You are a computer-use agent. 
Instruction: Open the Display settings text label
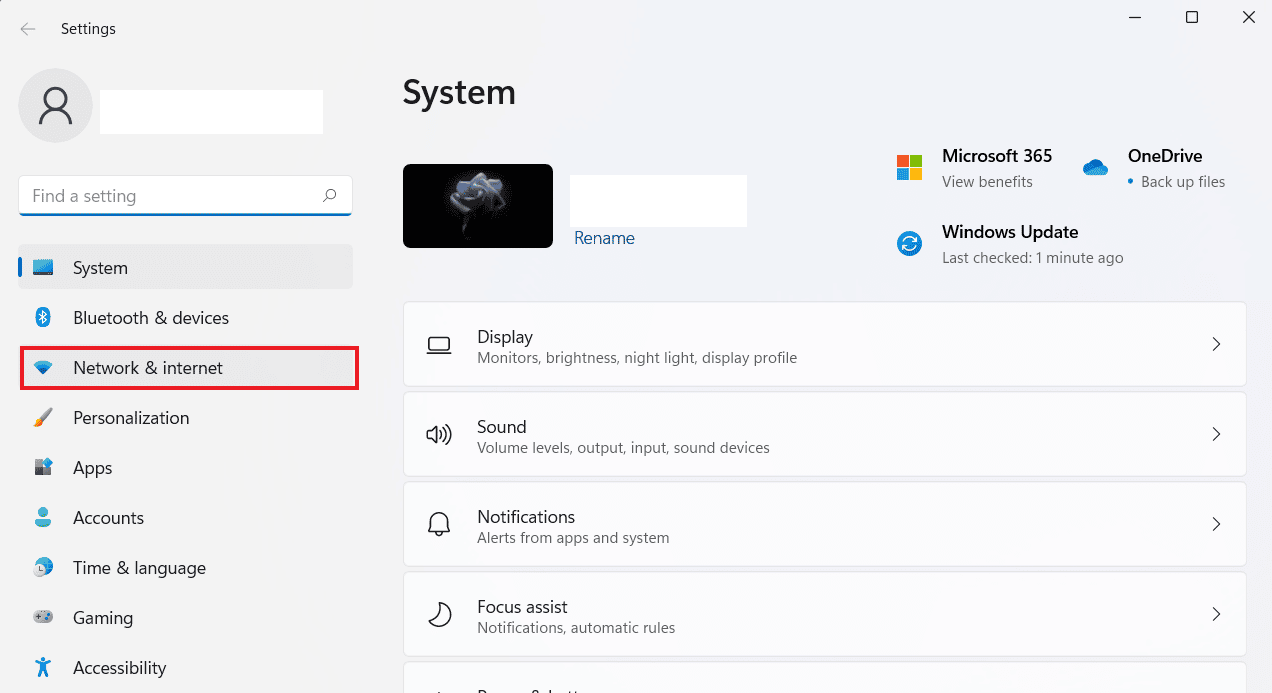505,337
